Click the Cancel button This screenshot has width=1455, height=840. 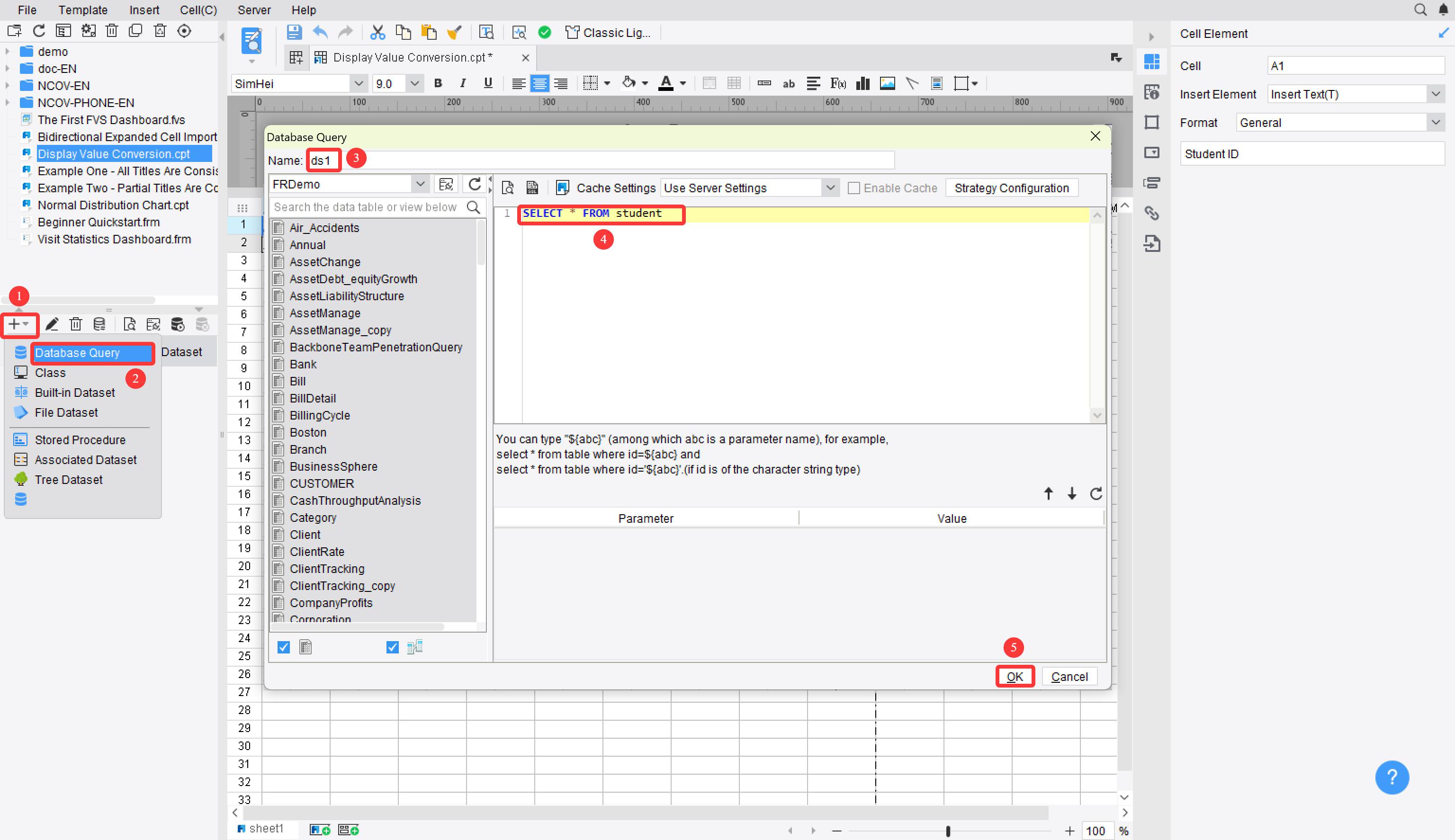(x=1069, y=677)
